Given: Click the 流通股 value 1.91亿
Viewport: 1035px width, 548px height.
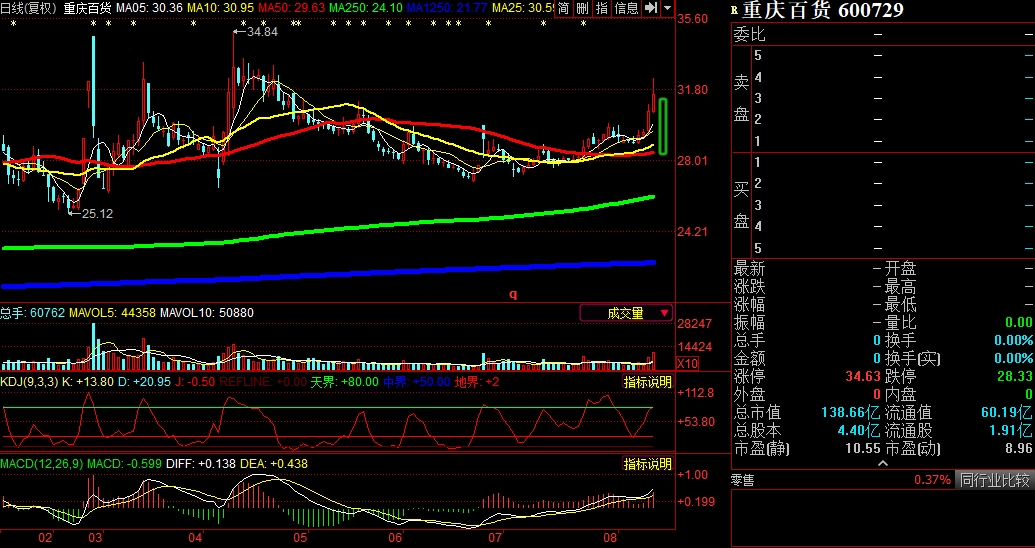Looking at the screenshot, I should 1011,430.
